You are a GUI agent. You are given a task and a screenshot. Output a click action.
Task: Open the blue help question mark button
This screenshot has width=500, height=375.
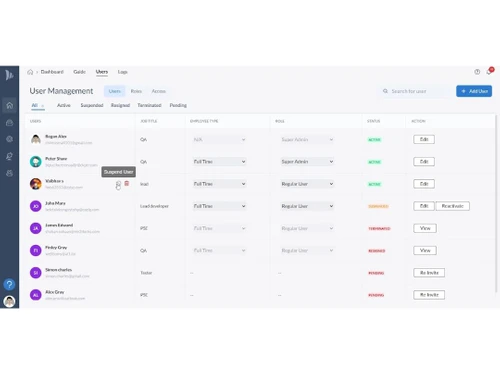pyautogui.click(x=9, y=284)
